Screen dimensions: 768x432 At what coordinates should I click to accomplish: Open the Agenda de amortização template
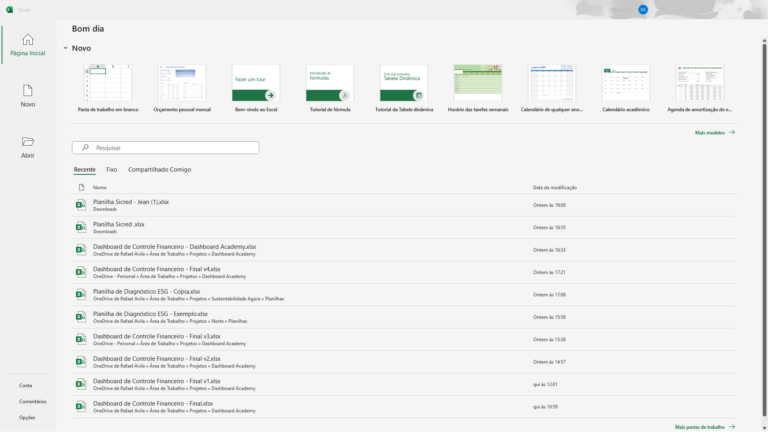(700, 88)
